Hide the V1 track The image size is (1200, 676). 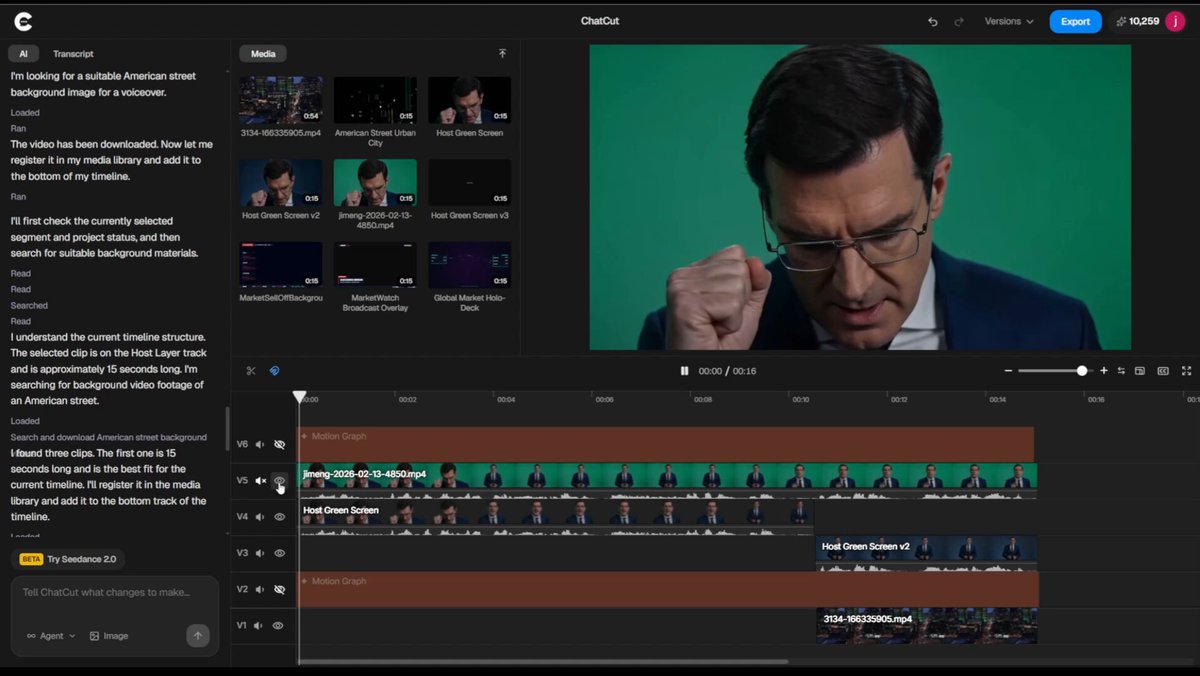tap(278, 625)
